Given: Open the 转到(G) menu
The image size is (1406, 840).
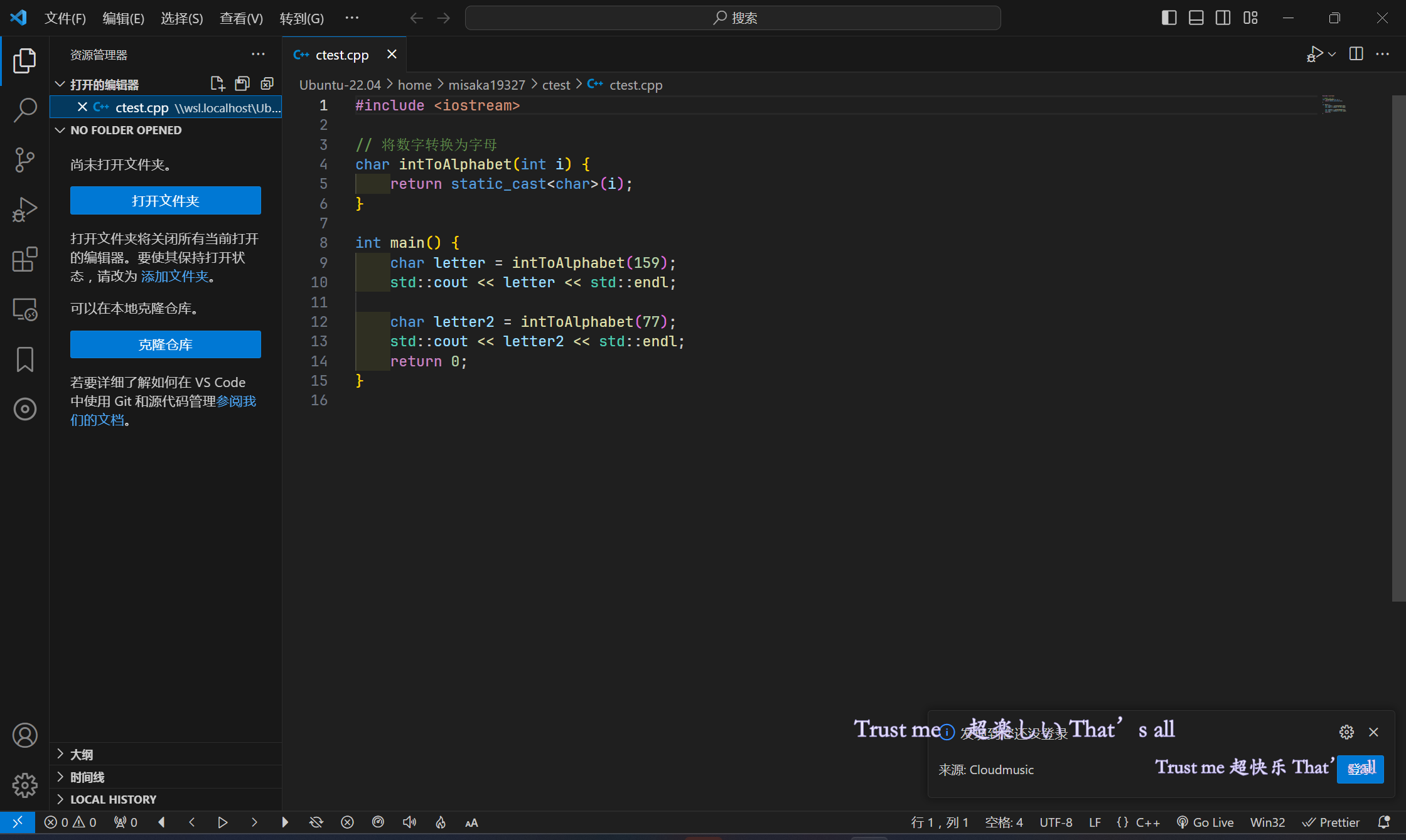Looking at the screenshot, I should click(x=301, y=18).
